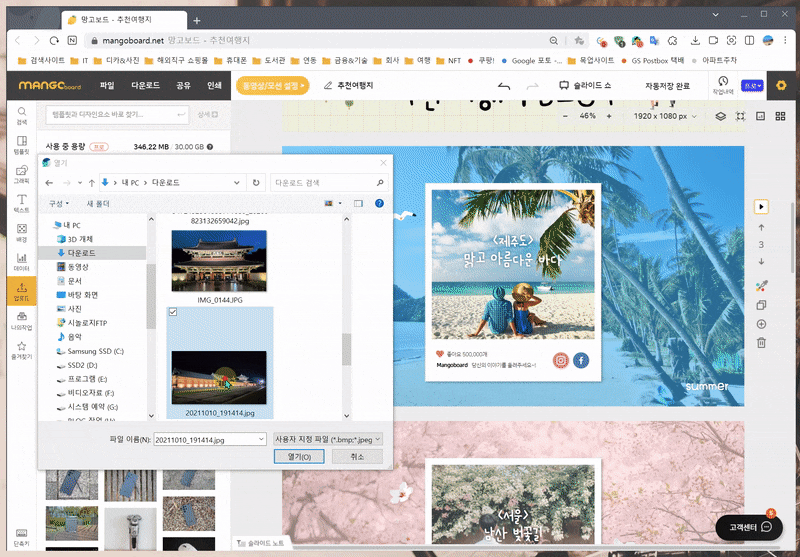
Task: Add a new slide with the plus circle icon
Action: [761, 324]
